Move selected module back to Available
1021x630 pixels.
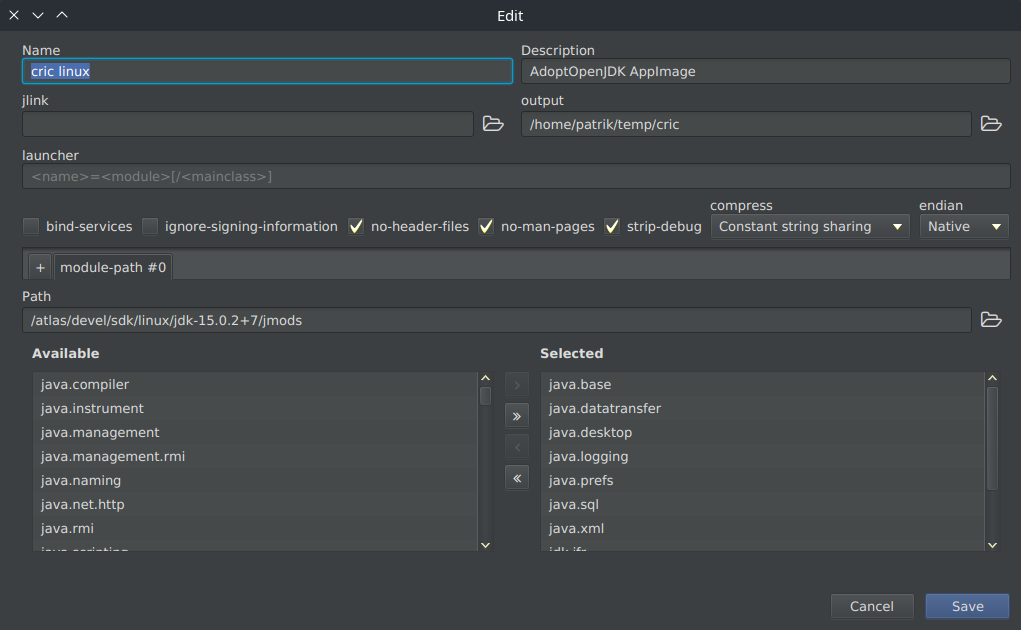click(x=516, y=446)
